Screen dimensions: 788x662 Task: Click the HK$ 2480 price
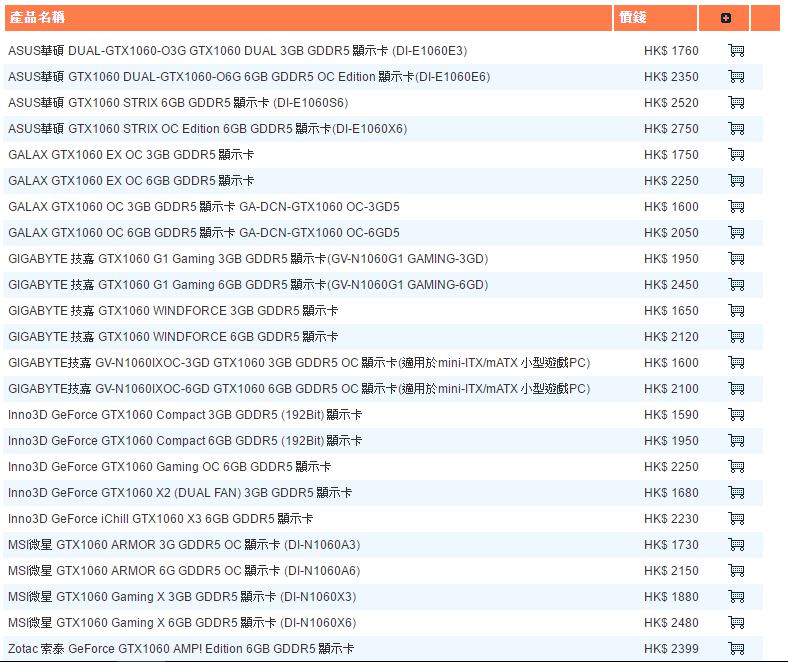click(x=671, y=623)
